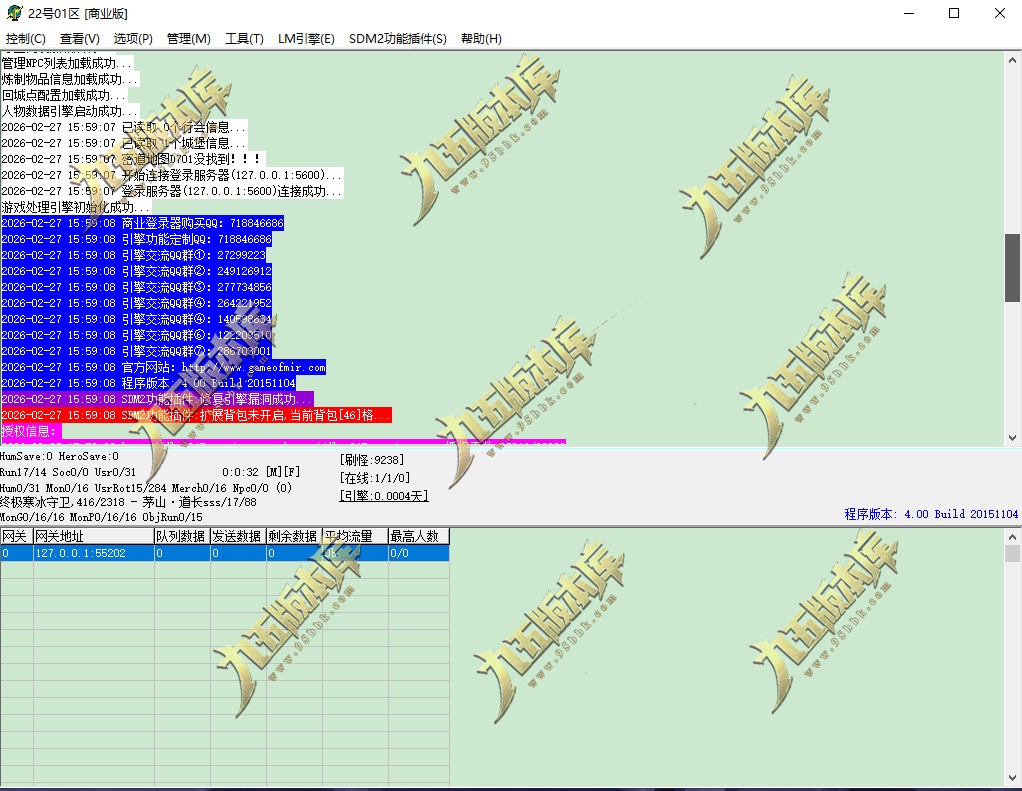The width and height of the screenshot is (1022, 791).
Task: Click the log line 引擎交流QQ群③: 277734856
Action: 137,287
